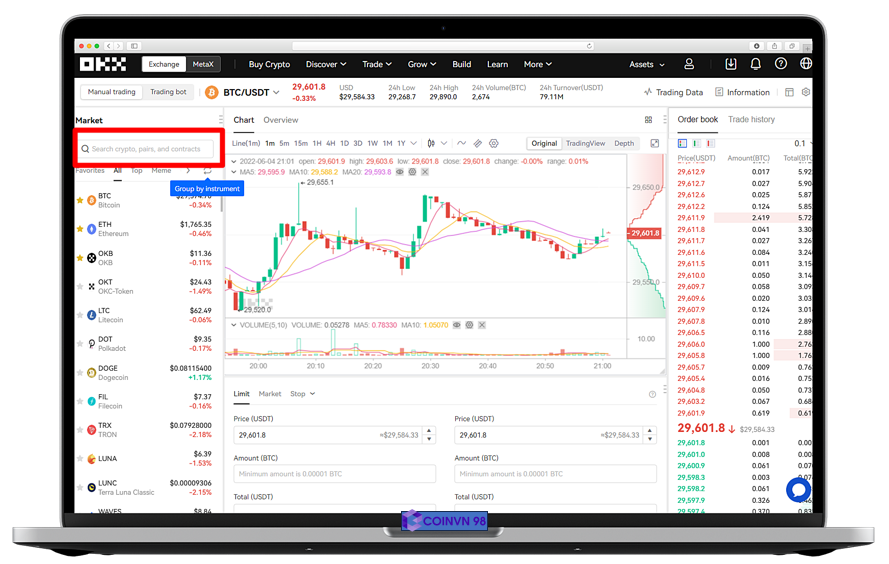Screen dimensions: 889x564
Task: Open the Discover dropdown menu
Action: point(326,64)
